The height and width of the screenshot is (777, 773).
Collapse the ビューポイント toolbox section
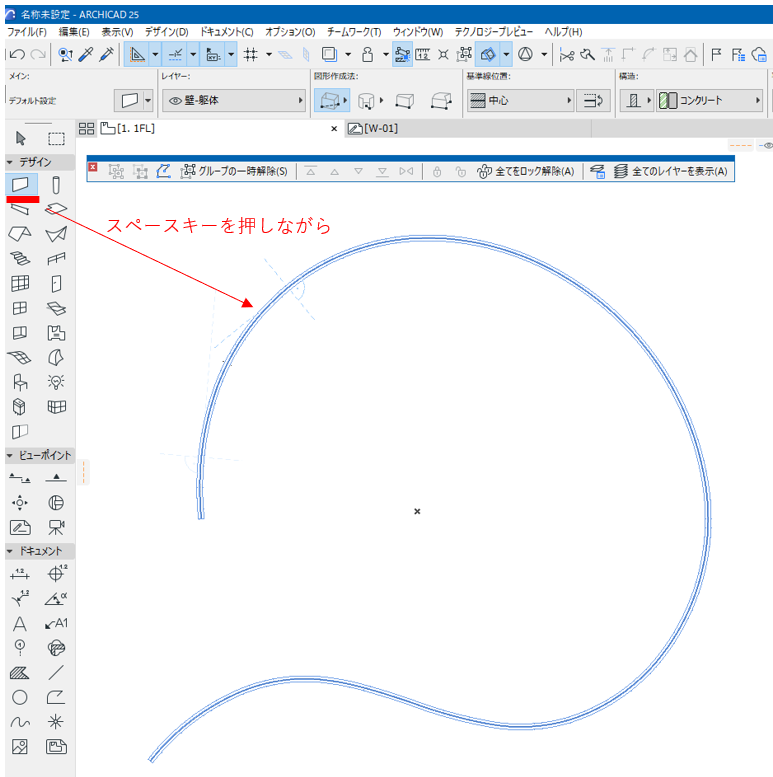point(9,455)
